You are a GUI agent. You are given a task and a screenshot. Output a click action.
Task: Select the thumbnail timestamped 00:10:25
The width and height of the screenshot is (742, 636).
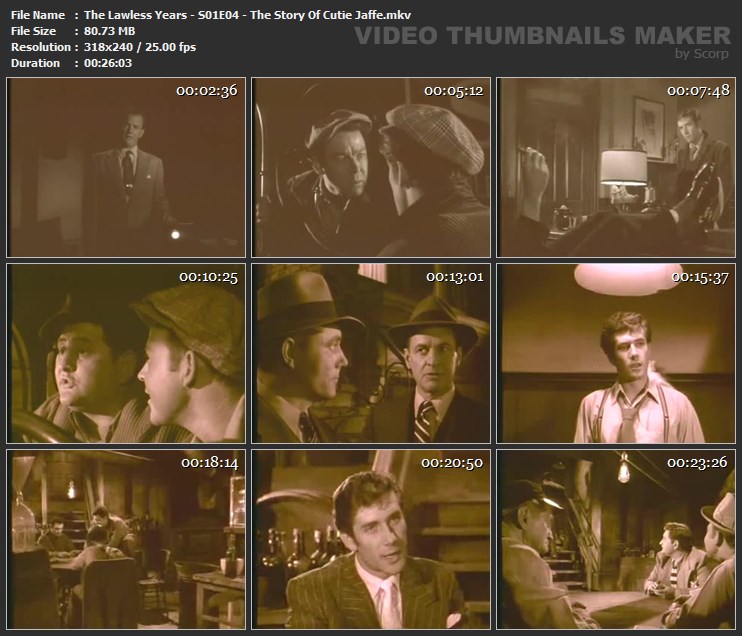(x=126, y=353)
